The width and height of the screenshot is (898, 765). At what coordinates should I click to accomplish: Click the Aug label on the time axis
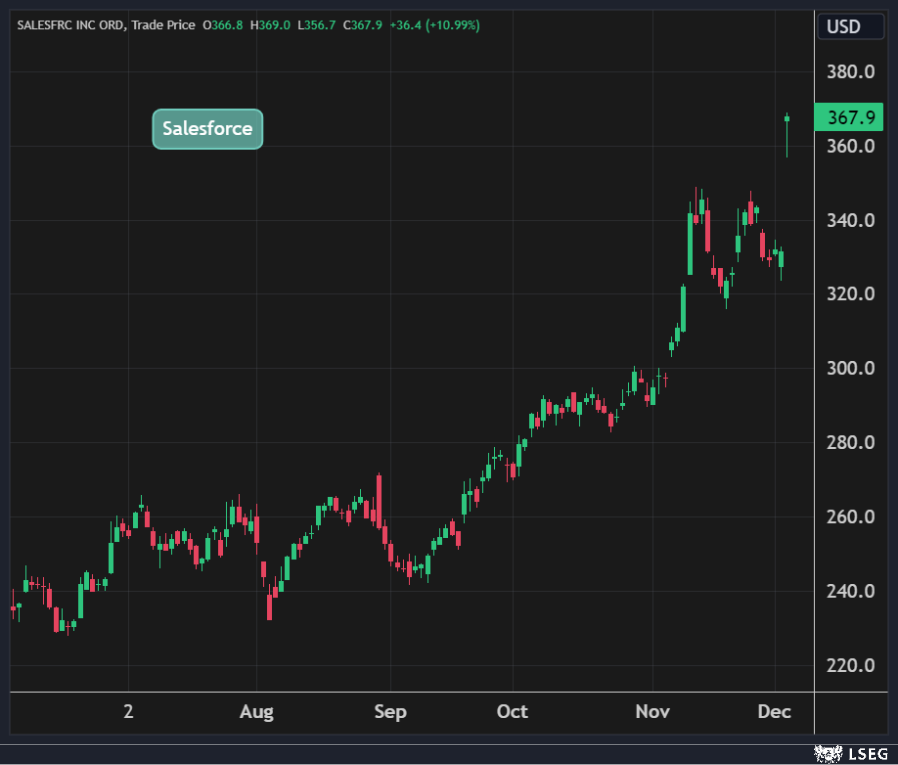257,712
